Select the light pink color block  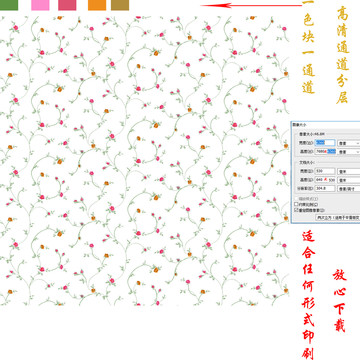40,5
